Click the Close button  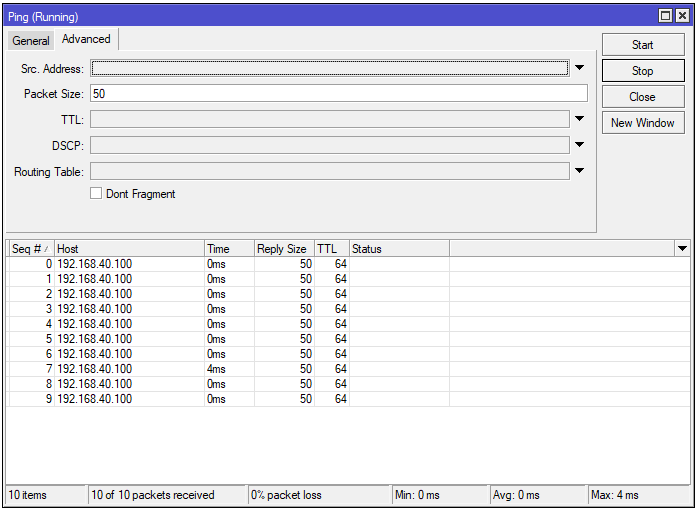[642, 97]
